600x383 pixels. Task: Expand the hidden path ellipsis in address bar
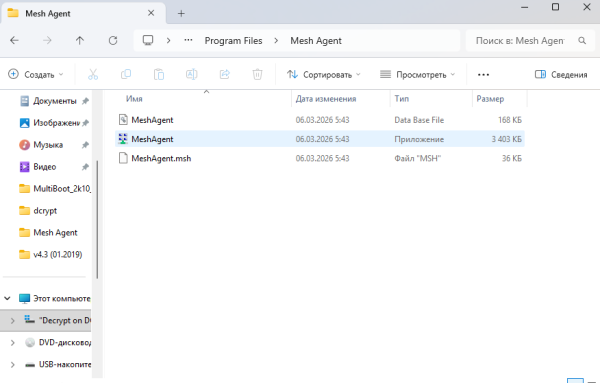click(188, 40)
